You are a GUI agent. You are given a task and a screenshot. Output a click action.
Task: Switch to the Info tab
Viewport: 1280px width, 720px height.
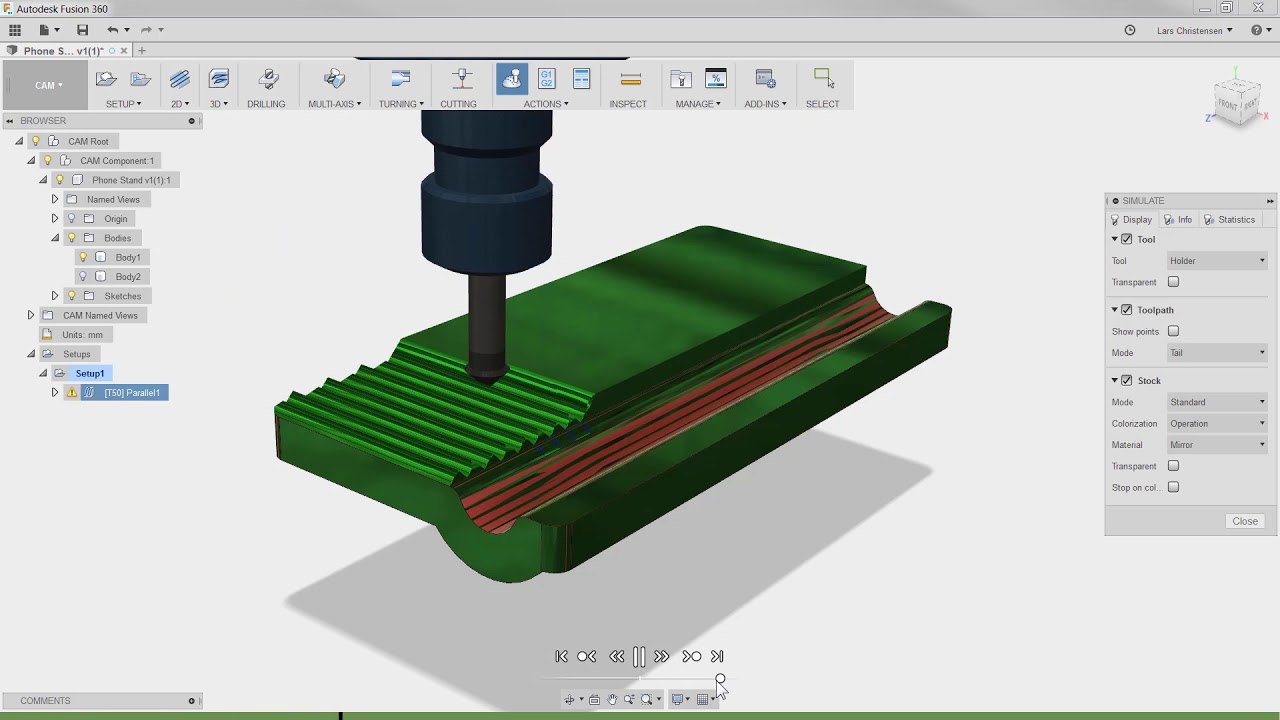[x=1178, y=220]
